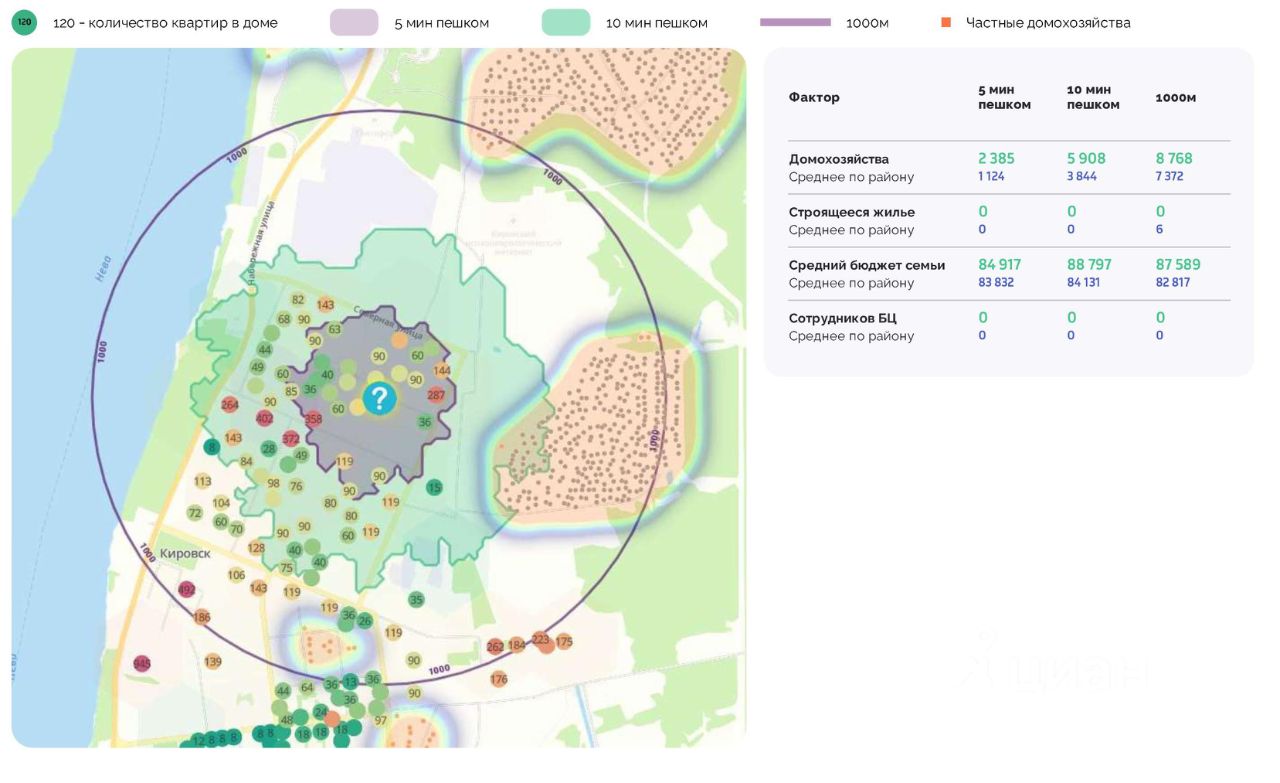The height and width of the screenshot is (783, 1280).
Task: Select the green 35 apartments marker
Action: (x=416, y=600)
